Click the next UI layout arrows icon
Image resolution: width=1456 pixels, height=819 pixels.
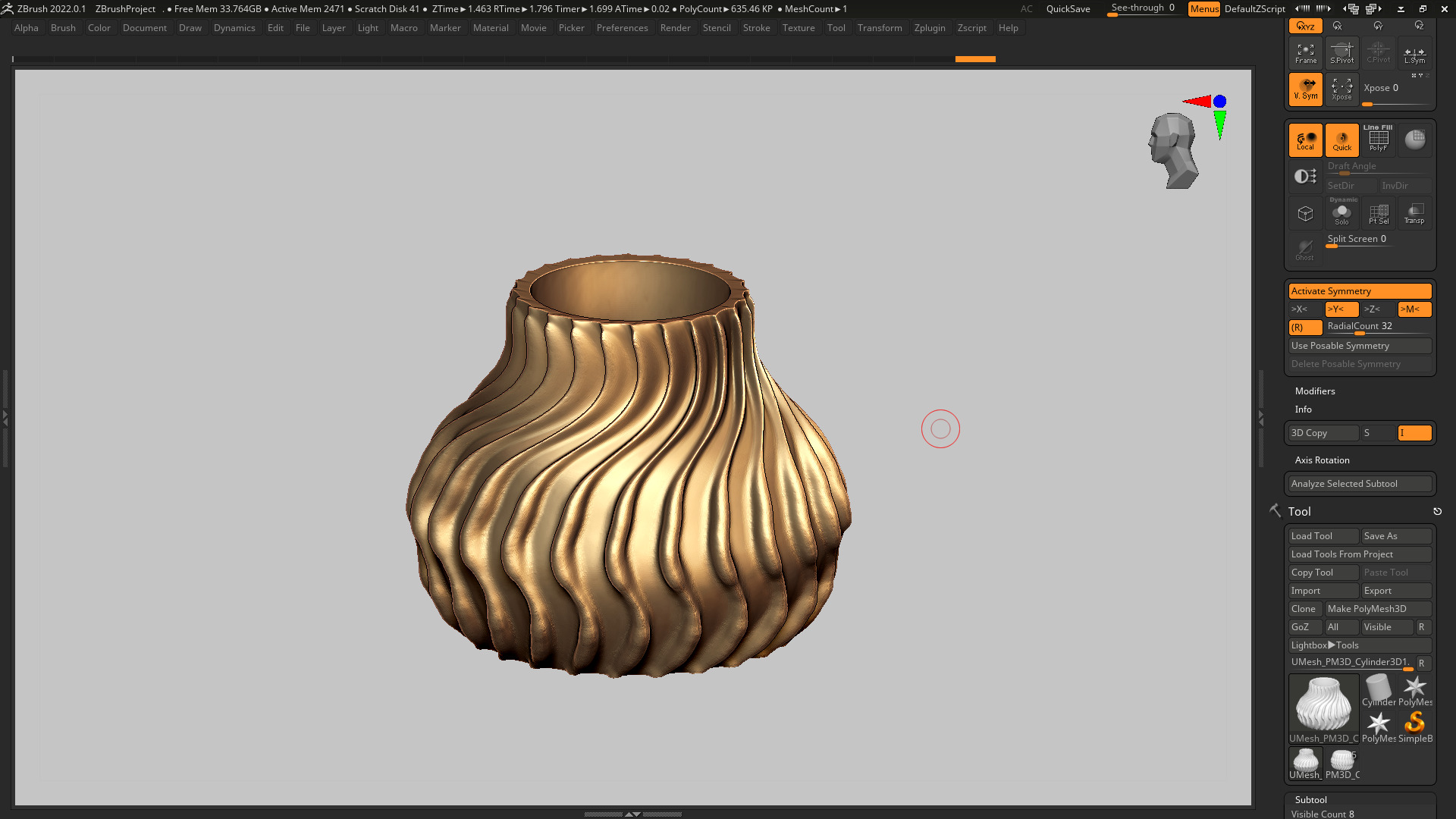tap(1323, 9)
